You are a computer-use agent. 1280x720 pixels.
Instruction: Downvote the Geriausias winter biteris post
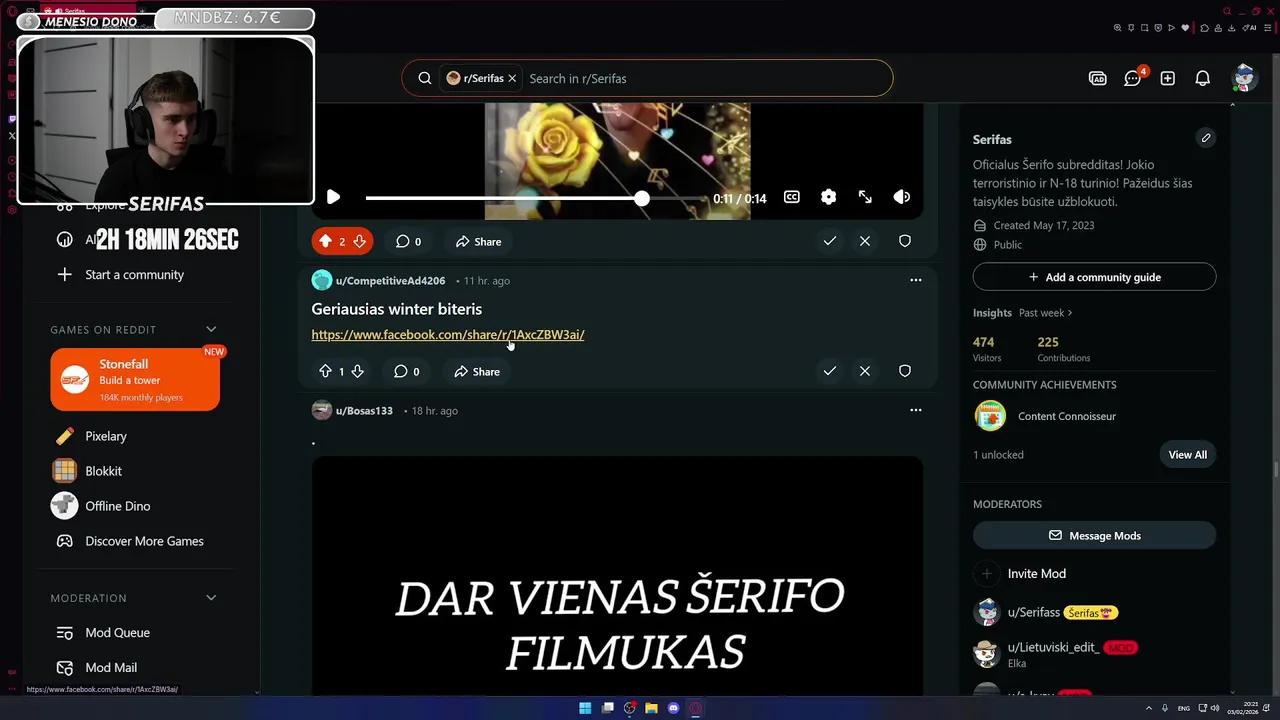tap(357, 371)
